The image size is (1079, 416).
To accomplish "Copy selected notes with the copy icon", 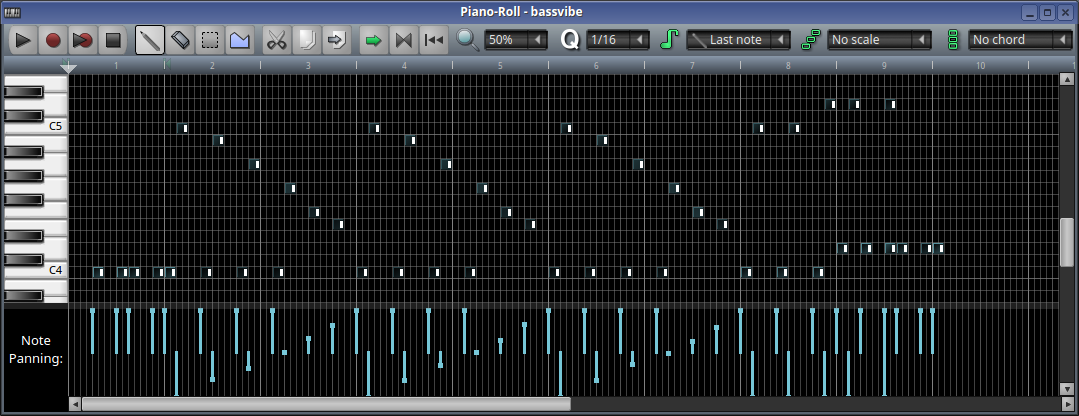I will click(306, 40).
